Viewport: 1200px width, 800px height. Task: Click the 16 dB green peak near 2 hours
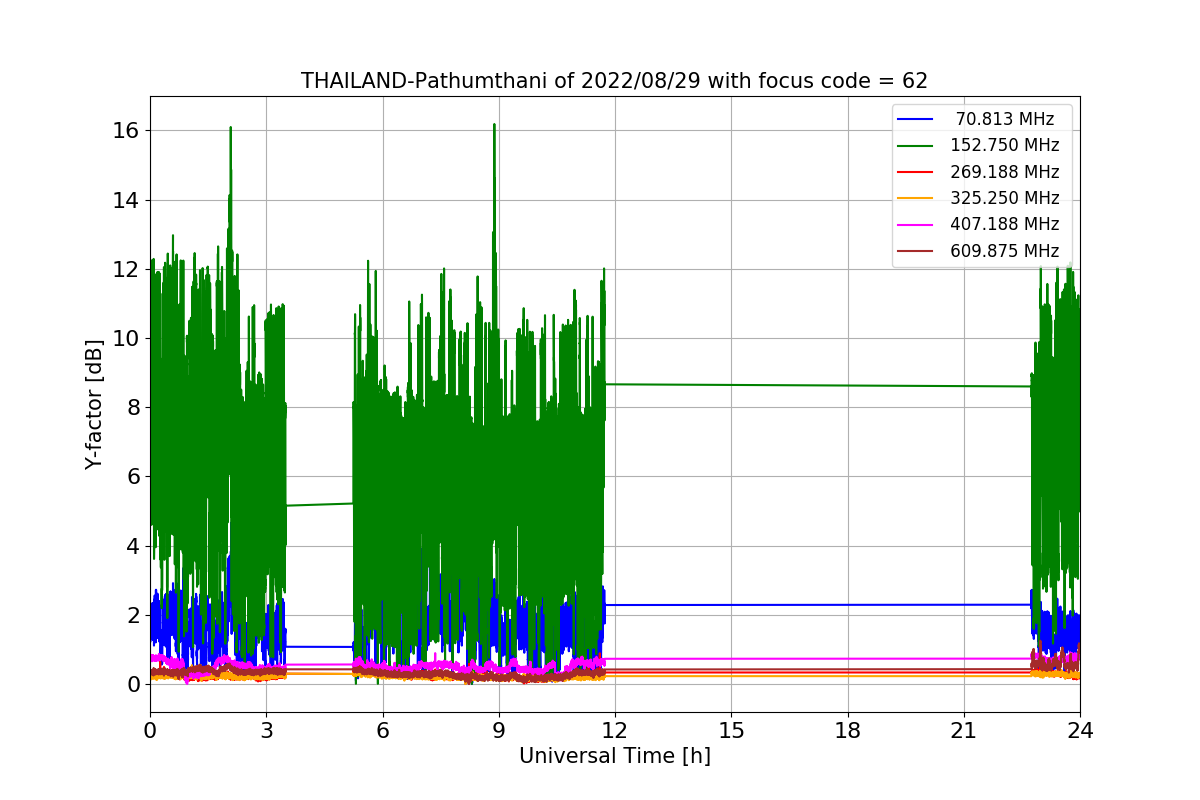[x=231, y=129]
